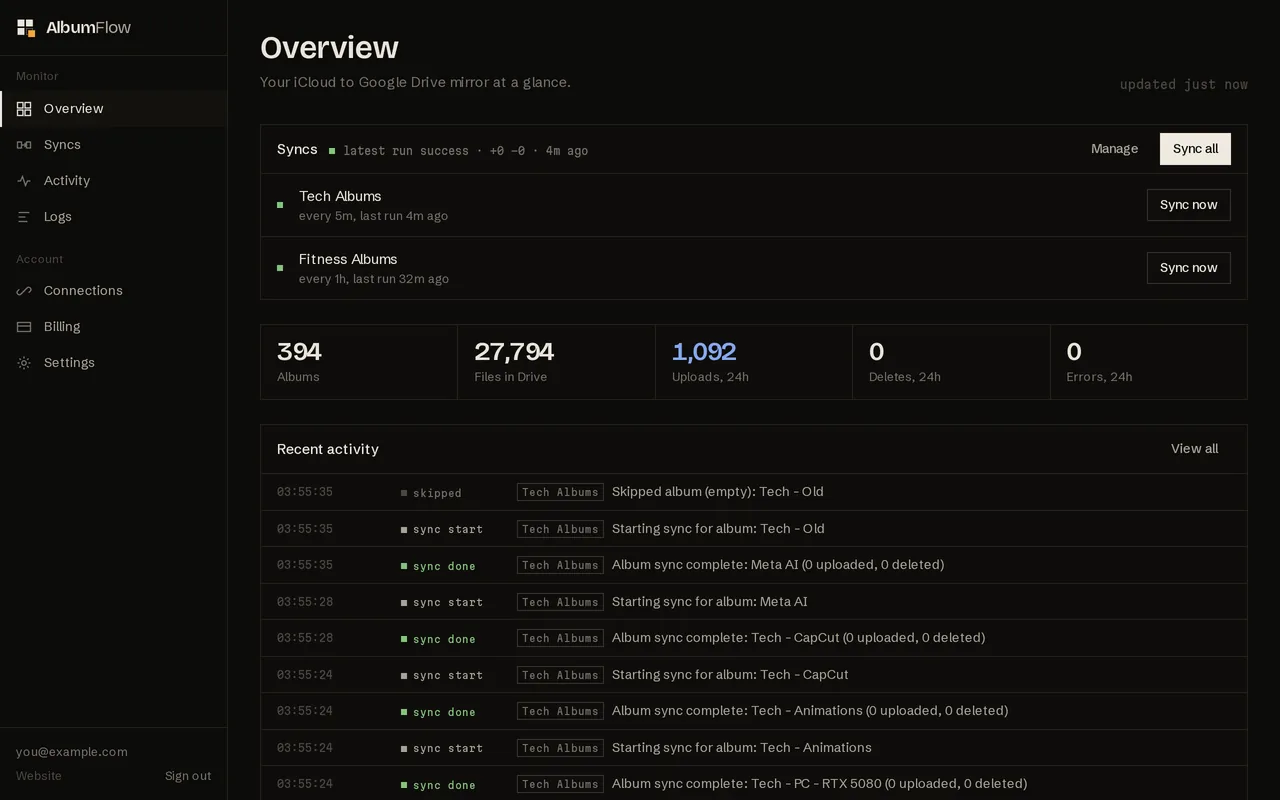Click 'Starting sync for album: Tech - Old'

pos(718,529)
